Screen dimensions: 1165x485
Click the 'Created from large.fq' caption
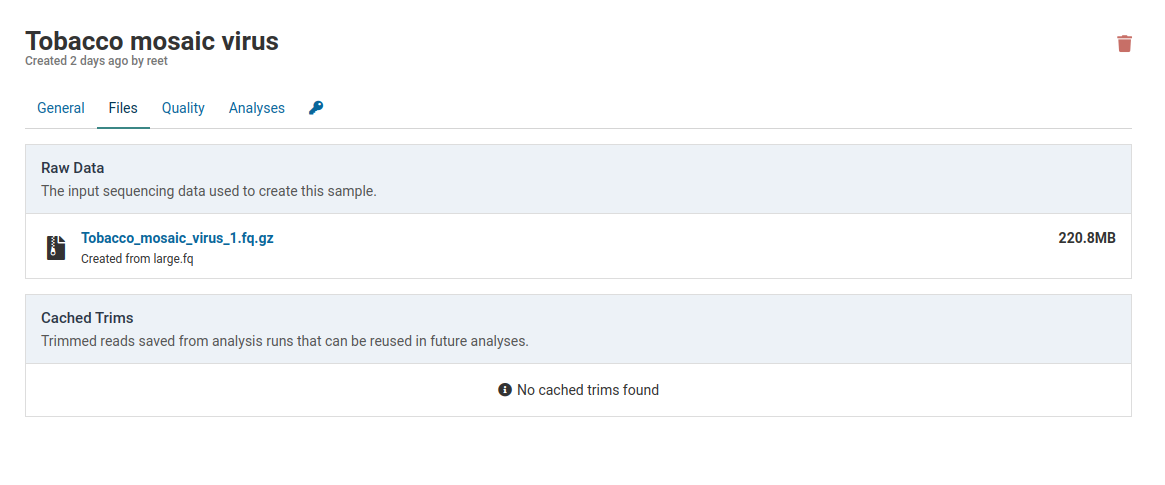click(137, 259)
